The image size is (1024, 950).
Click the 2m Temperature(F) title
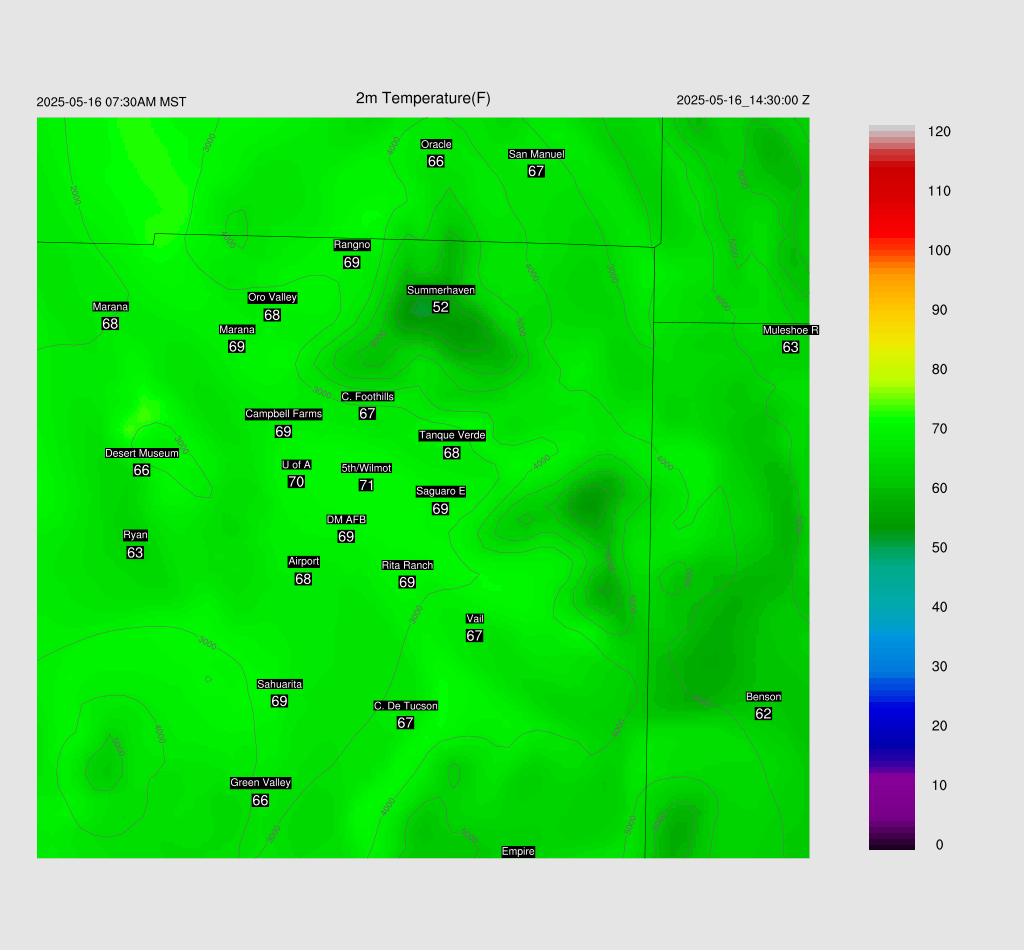pyautogui.click(x=423, y=98)
